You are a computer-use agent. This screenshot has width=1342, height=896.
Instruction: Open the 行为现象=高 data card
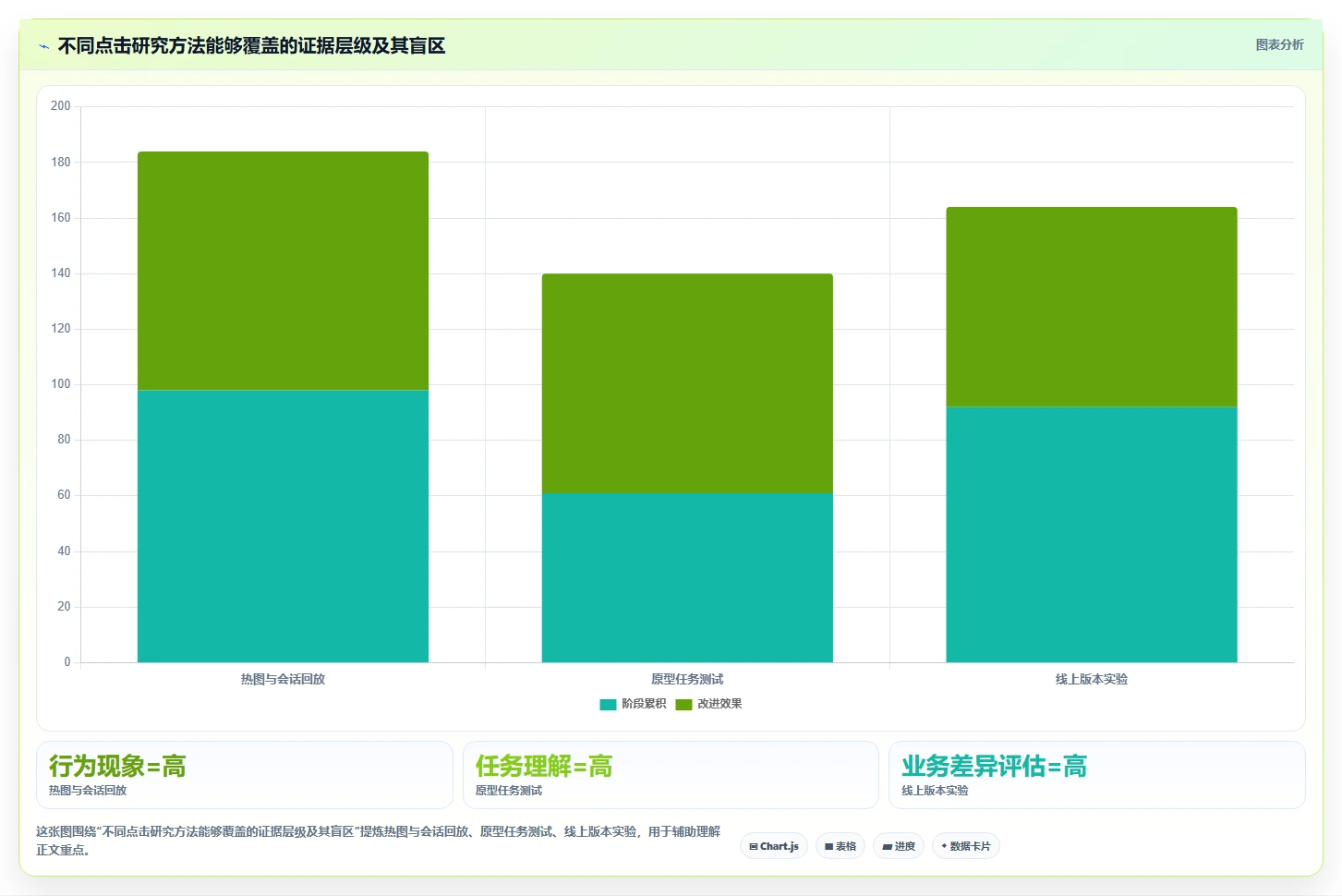tap(245, 775)
